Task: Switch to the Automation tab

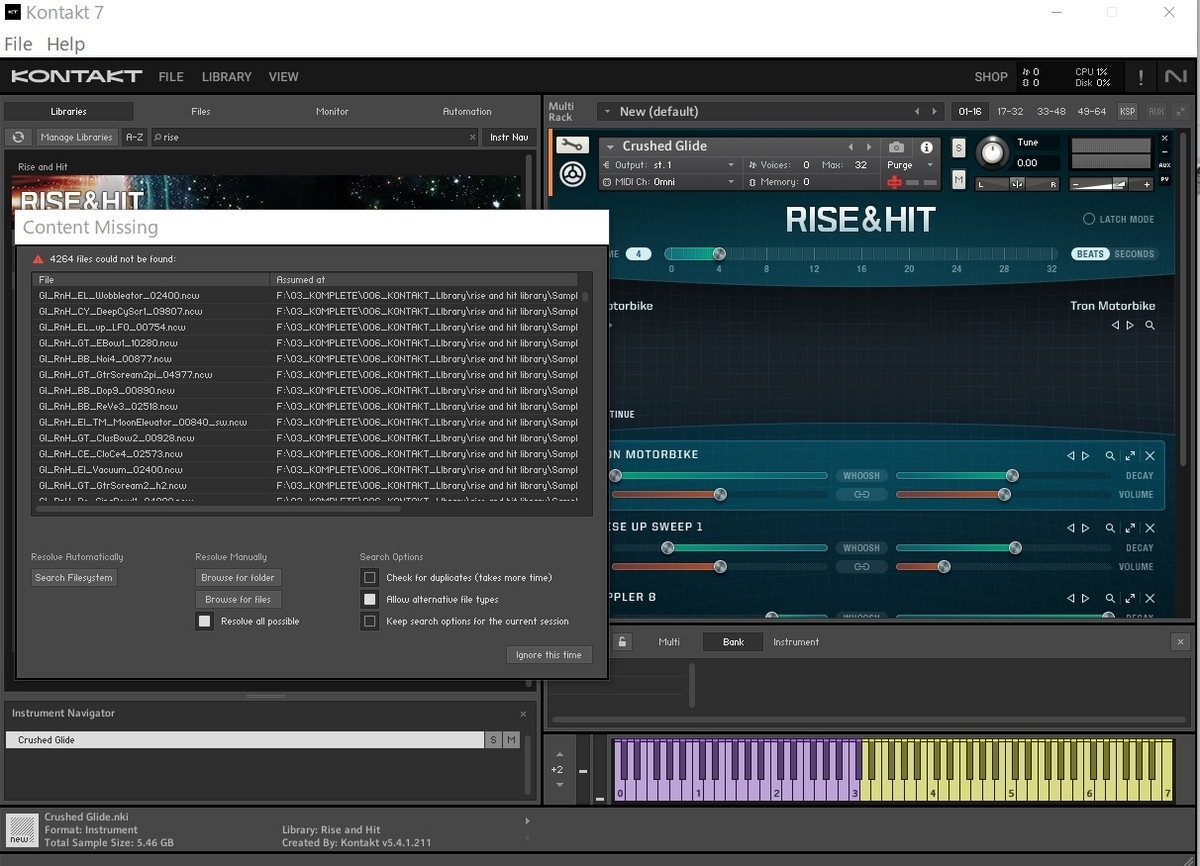Action: pos(467,112)
